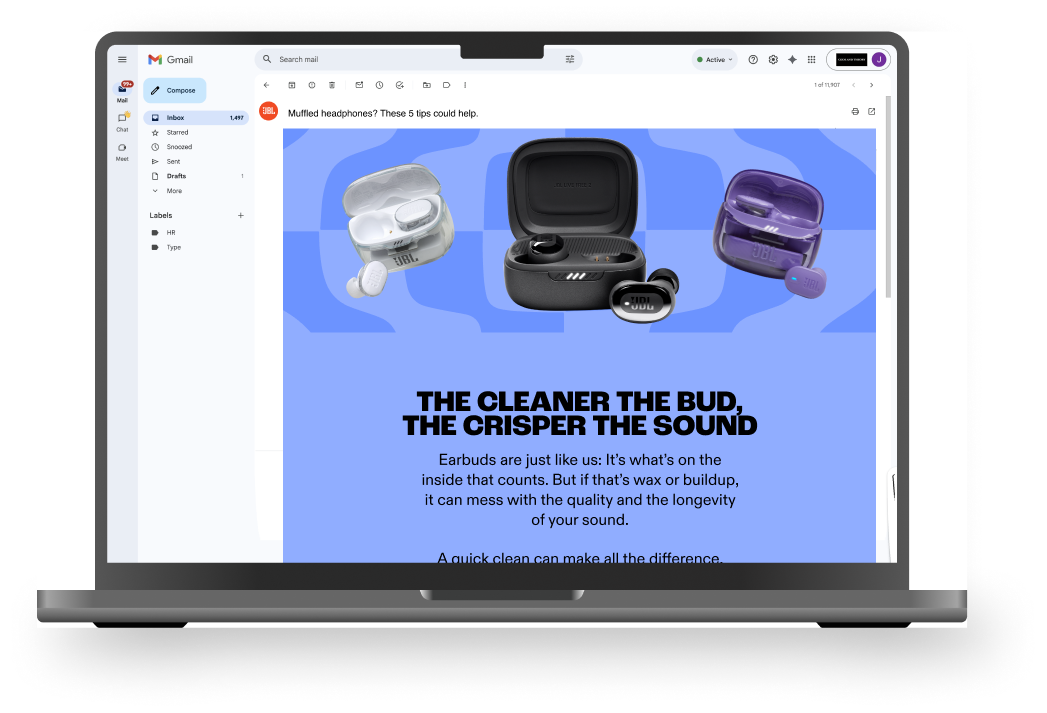
Task: Open the Chat section in side rail
Action: [122, 122]
